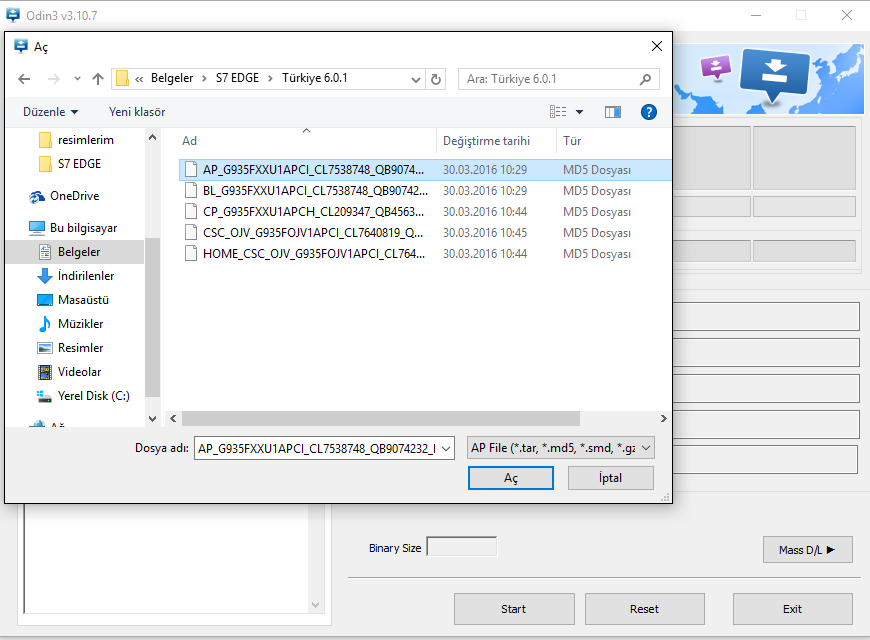Viewport: 870px width, 640px height.
Task: Click the Müzikler music icon
Action: coord(44,324)
